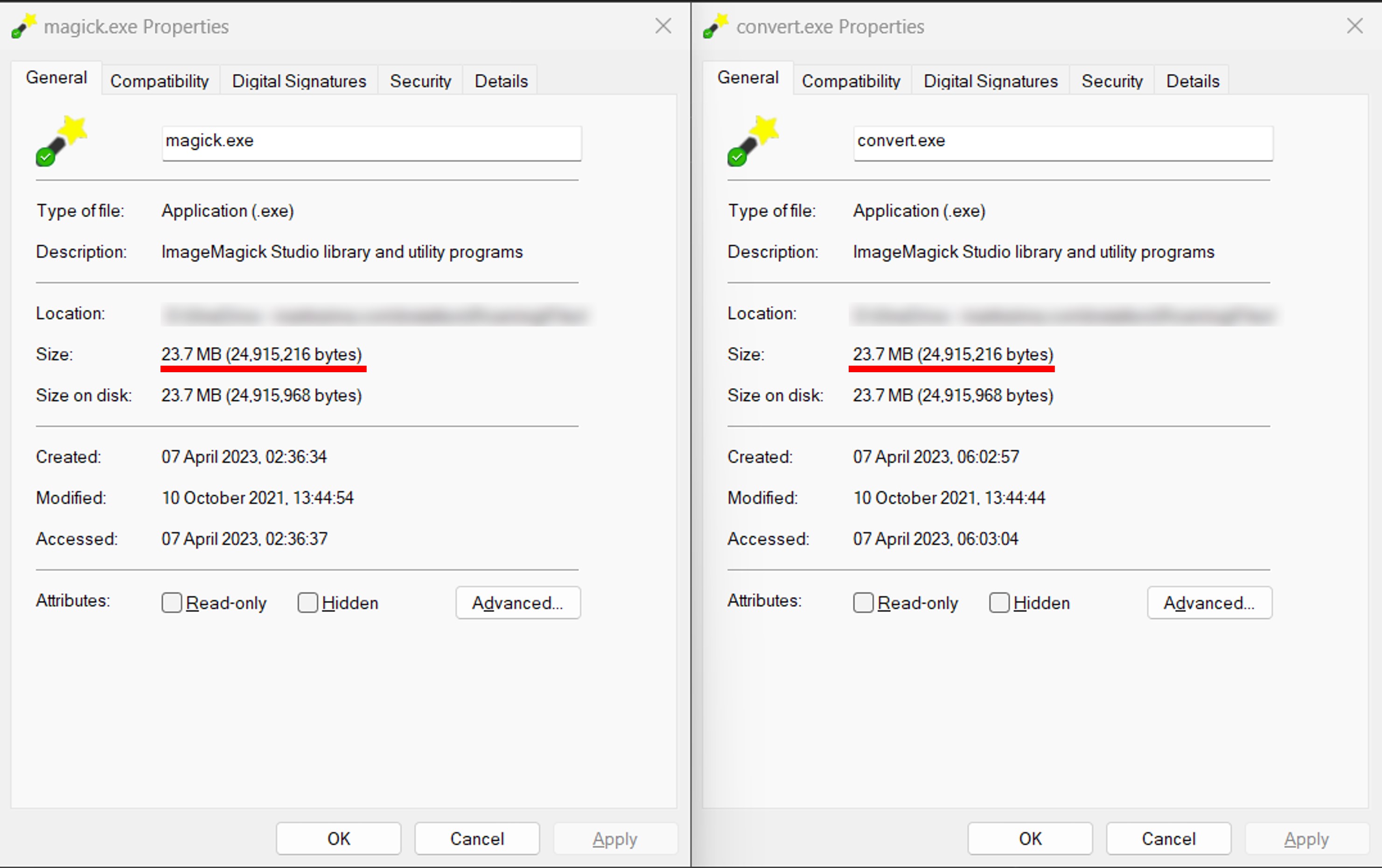
Task: Open Digital Signatures tab in convert.exe Properties
Action: [991, 81]
